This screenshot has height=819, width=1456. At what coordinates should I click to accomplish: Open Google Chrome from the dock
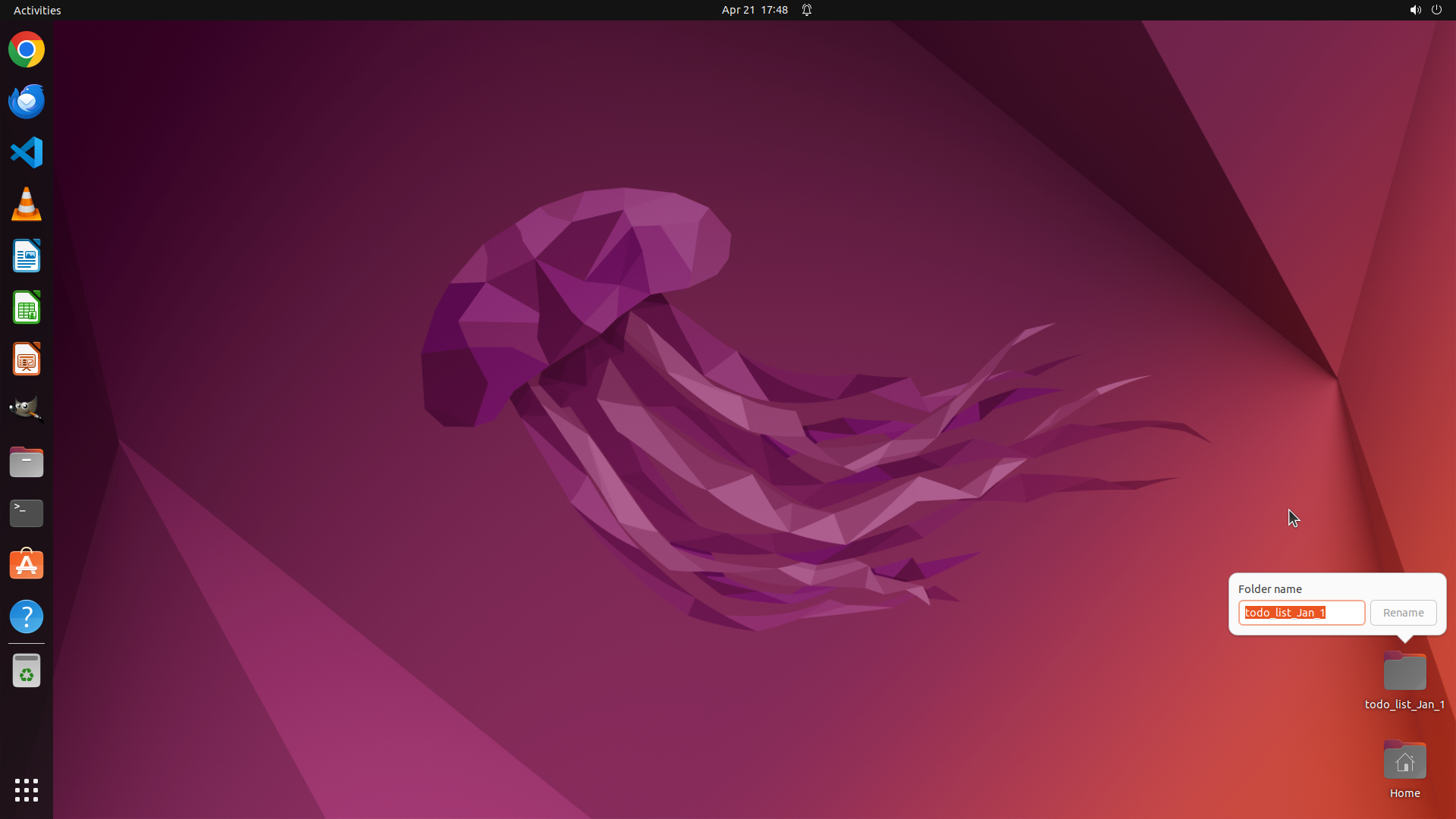[27, 50]
